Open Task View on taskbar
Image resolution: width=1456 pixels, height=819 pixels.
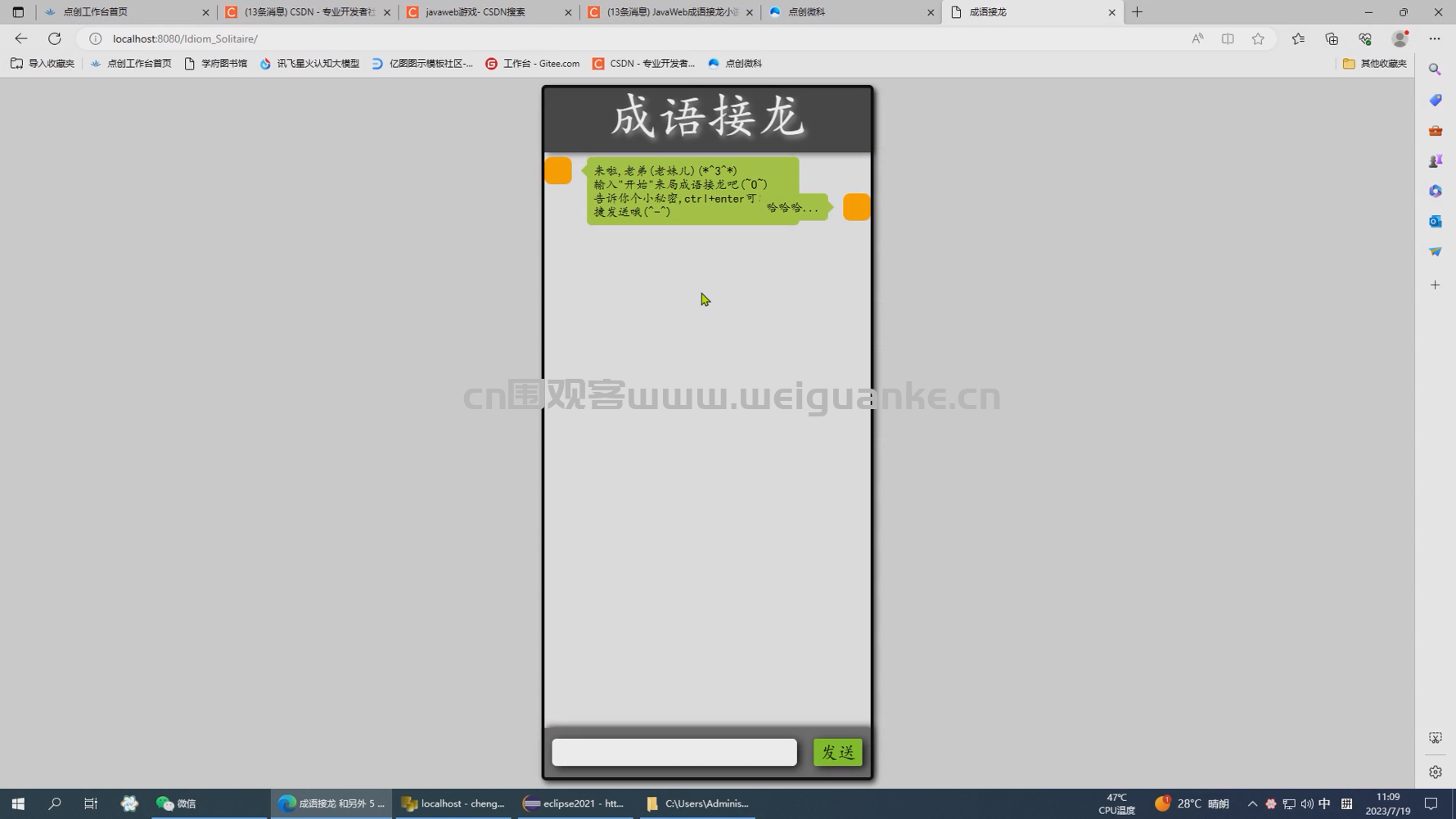(x=91, y=803)
